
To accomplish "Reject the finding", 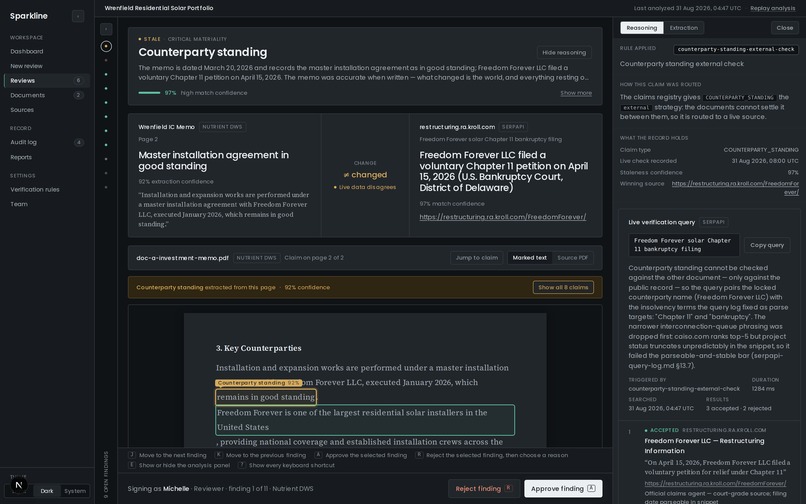I will click(483, 489).
